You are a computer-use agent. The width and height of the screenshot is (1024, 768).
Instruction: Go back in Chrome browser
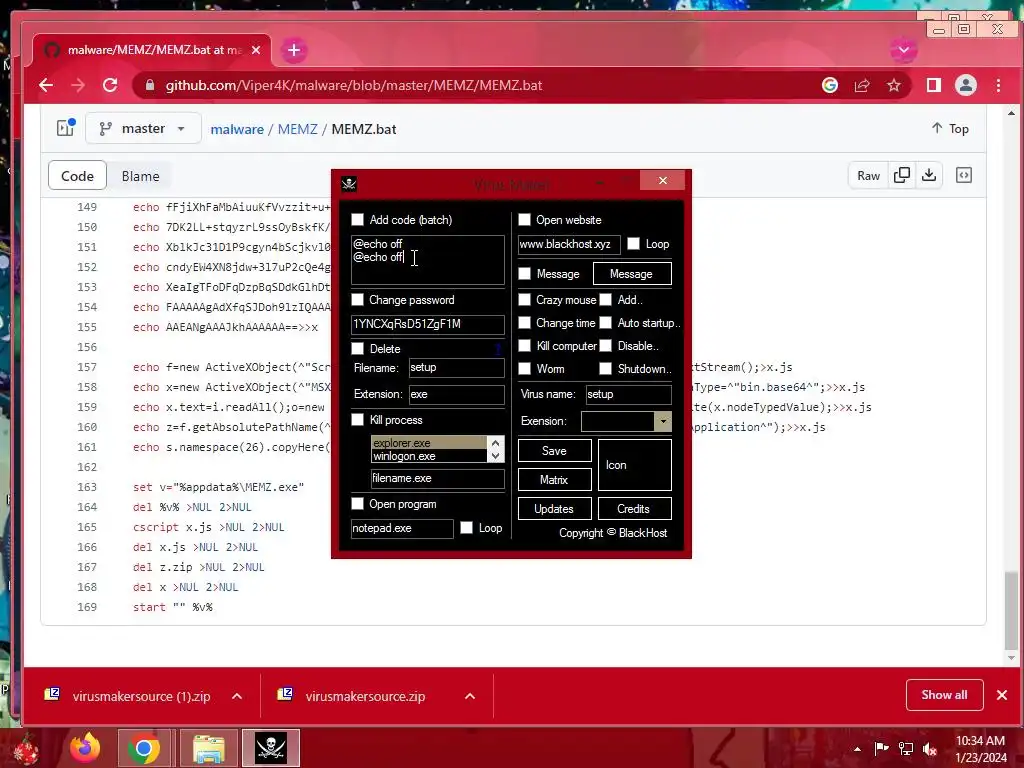click(46, 85)
